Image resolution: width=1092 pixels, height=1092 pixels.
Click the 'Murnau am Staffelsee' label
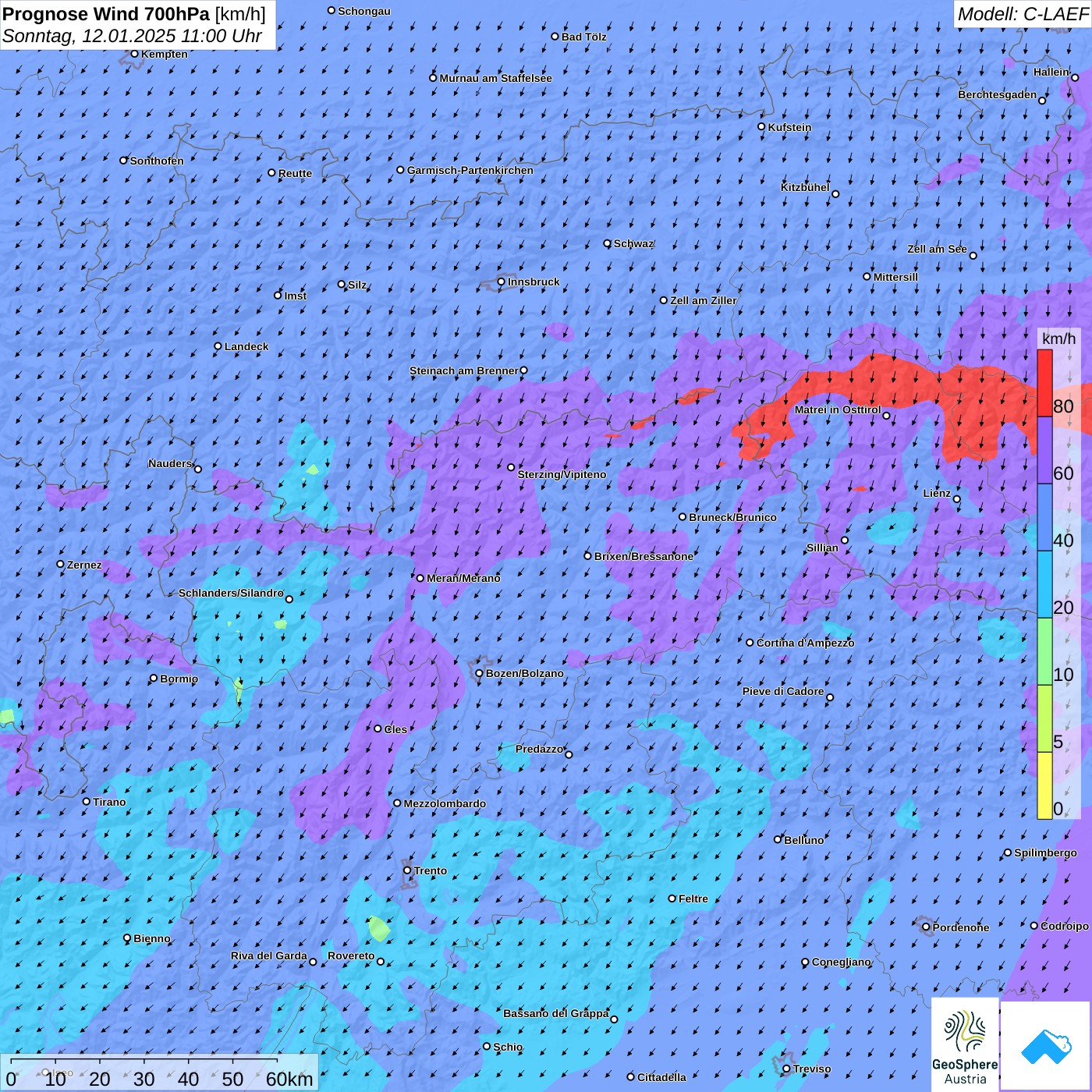click(495, 78)
